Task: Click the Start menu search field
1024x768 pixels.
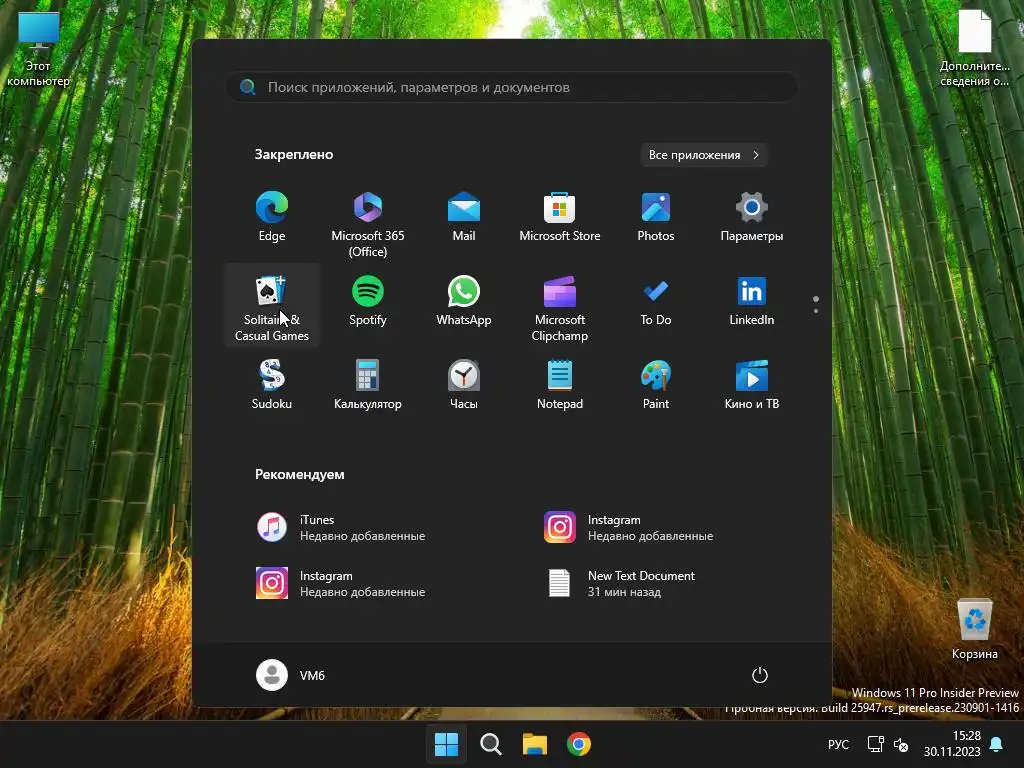Action: (x=512, y=87)
